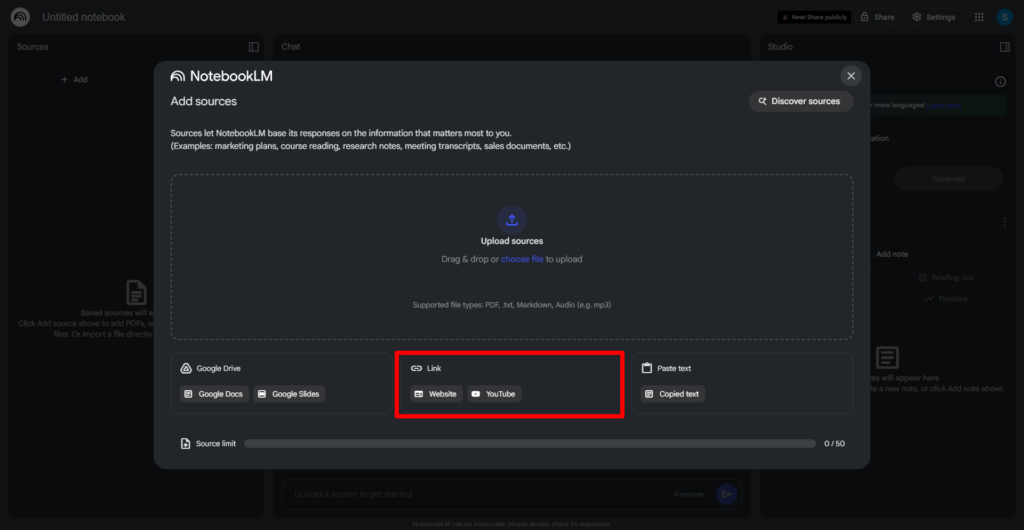The height and width of the screenshot is (530, 1024).
Task: Click the saved notes icon in Studio
Action: coord(888,358)
